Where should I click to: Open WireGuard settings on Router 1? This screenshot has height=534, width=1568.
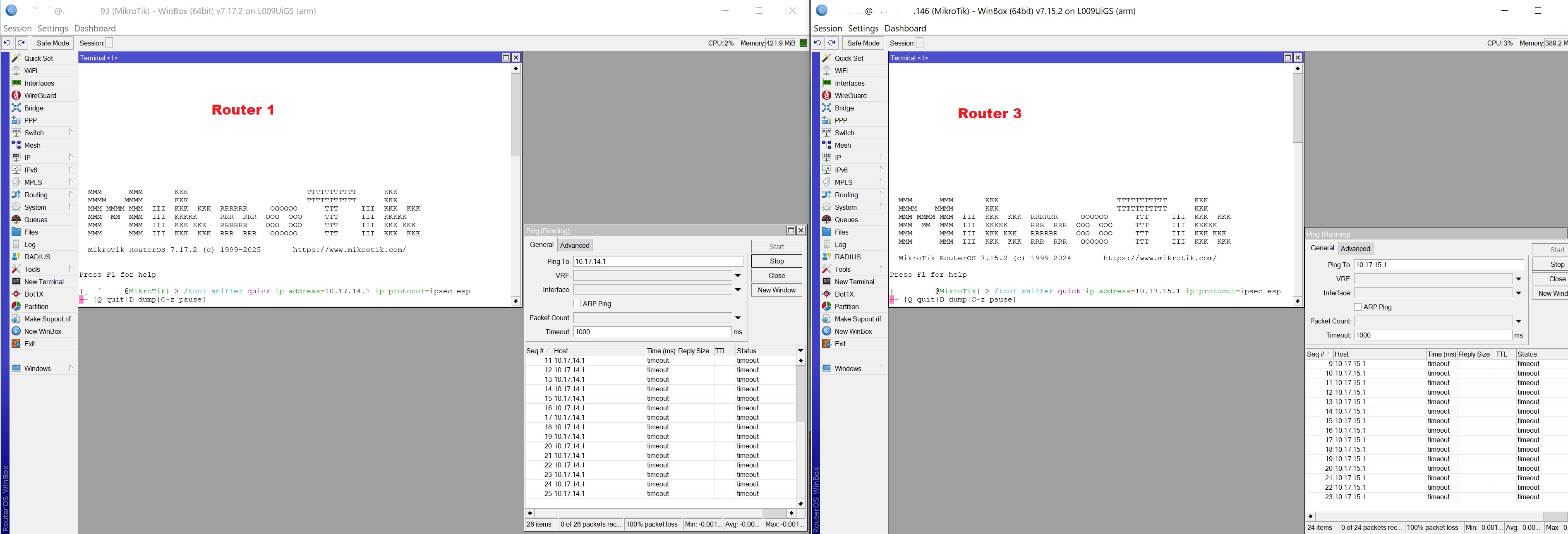(40, 96)
